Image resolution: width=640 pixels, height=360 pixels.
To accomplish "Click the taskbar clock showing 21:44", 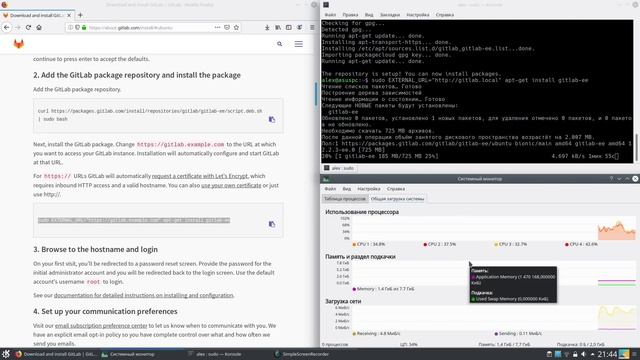I will tap(607, 354).
